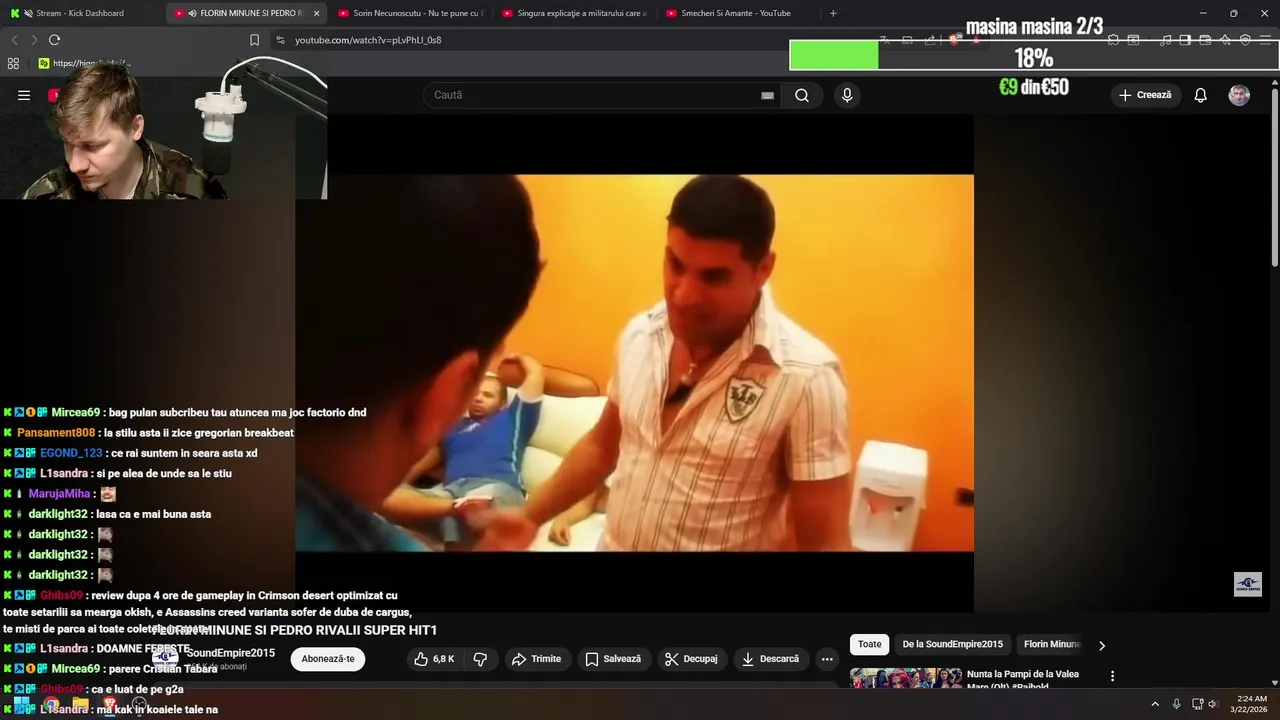Viewport: 1280px width, 720px height.
Task: Open options menu for Nunta la Pampi video
Action: 1112,676
